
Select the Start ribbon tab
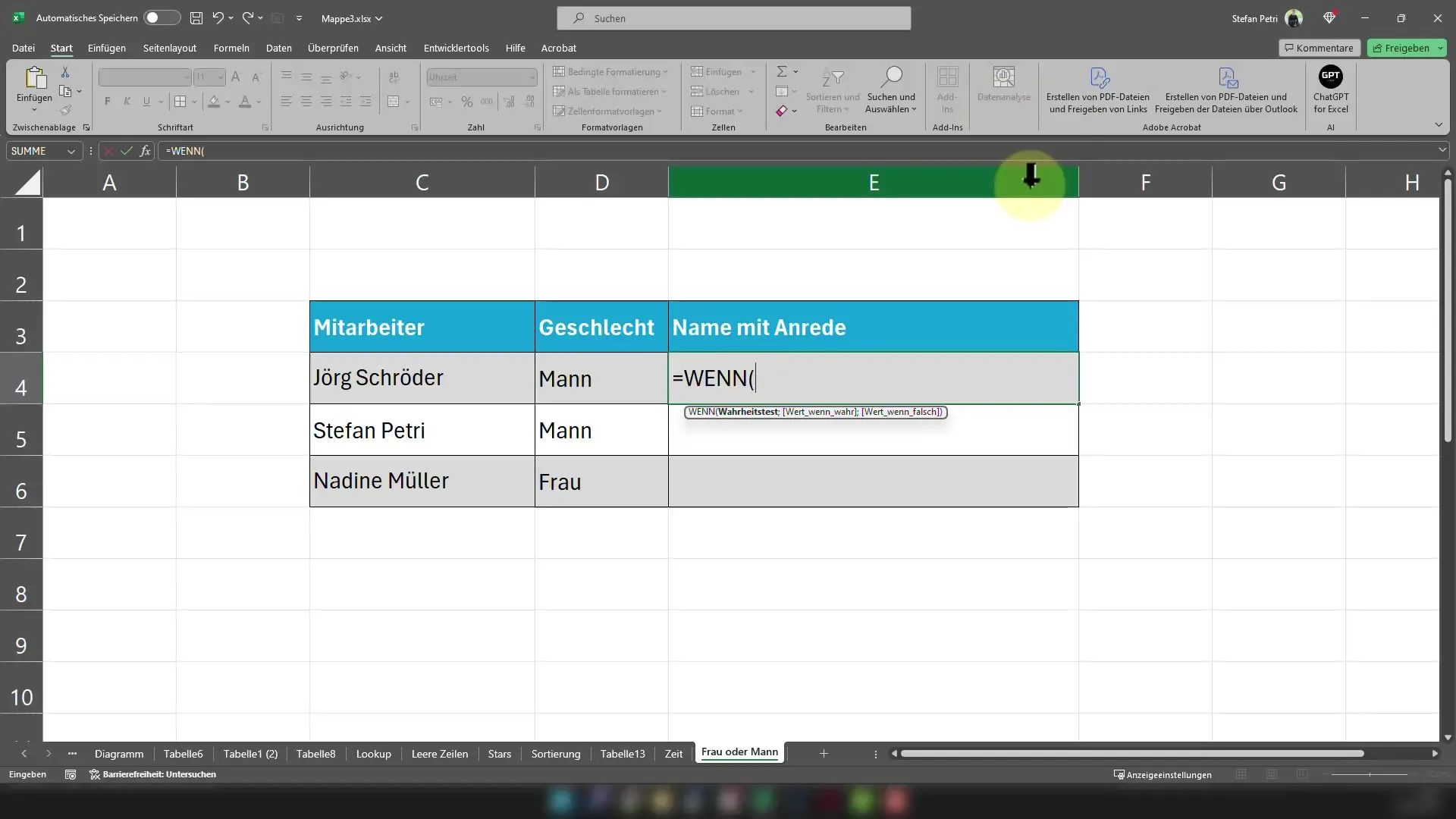61,48
